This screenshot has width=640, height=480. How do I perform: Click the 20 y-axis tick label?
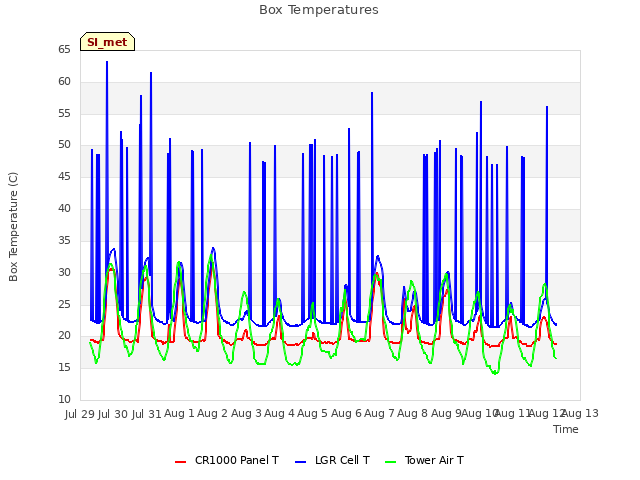64,336
